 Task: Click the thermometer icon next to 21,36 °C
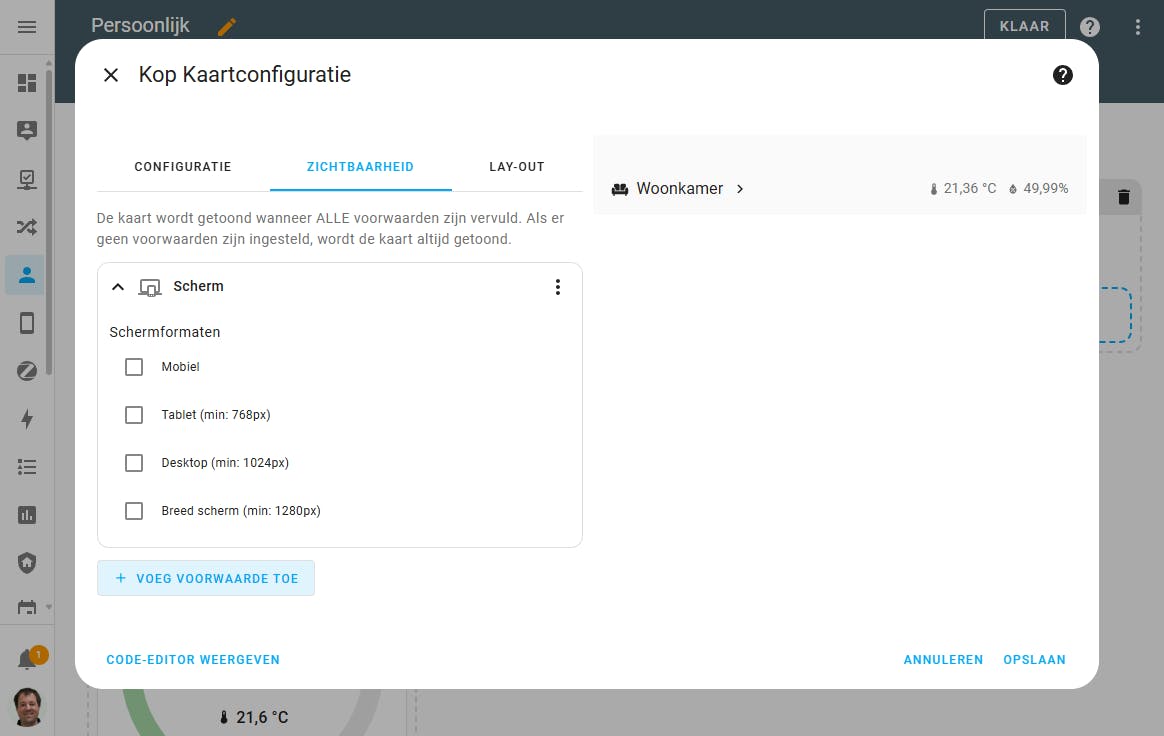click(933, 189)
